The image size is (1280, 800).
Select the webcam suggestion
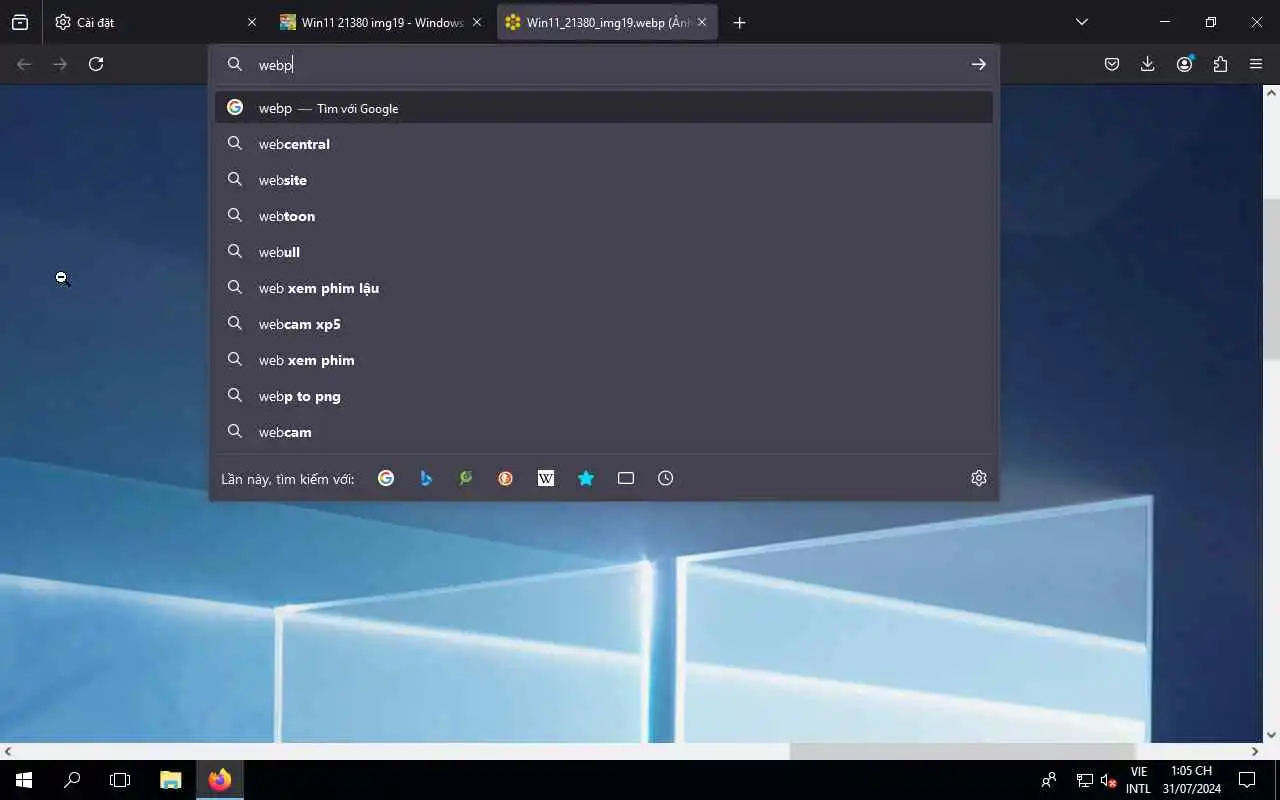click(x=604, y=432)
